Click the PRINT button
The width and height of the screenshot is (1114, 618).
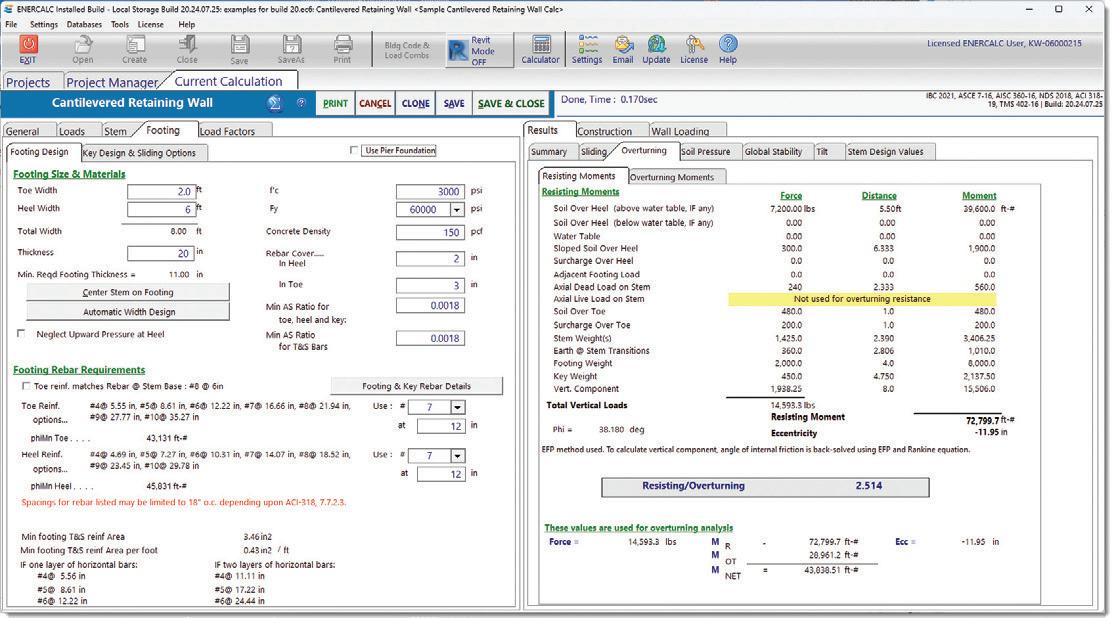(335, 104)
